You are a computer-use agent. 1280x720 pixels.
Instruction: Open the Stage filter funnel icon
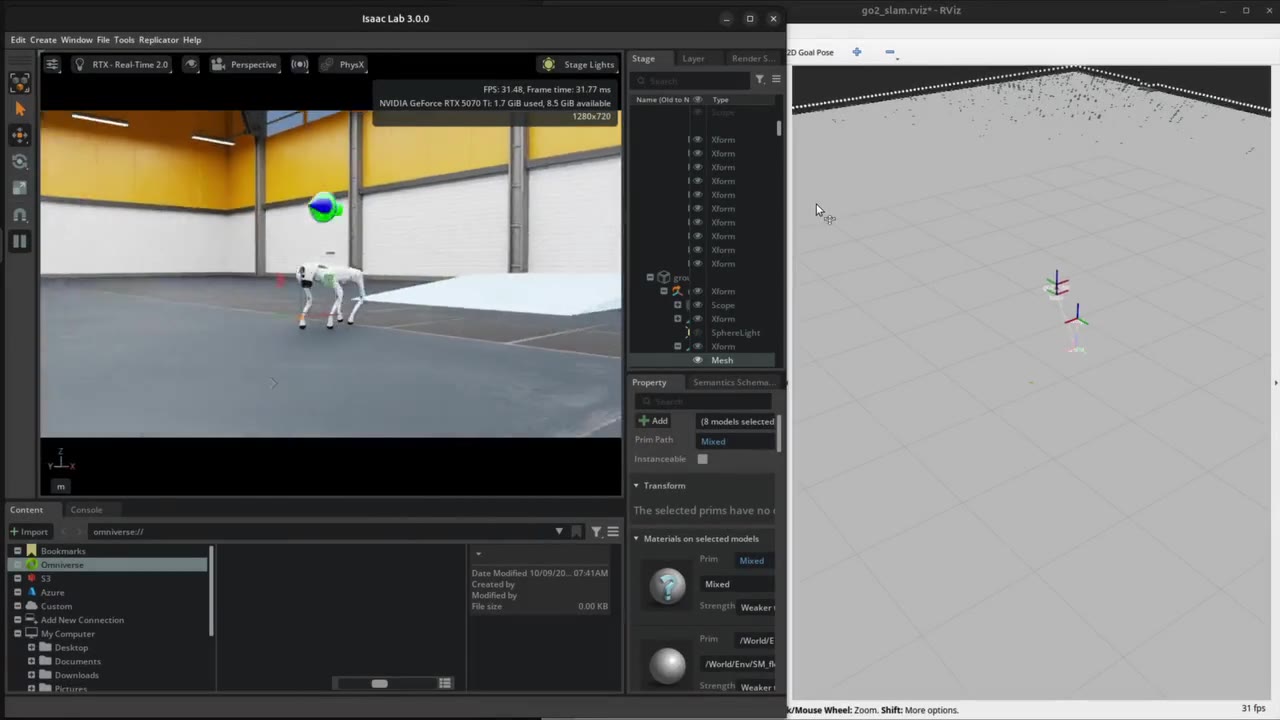pyautogui.click(x=760, y=80)
